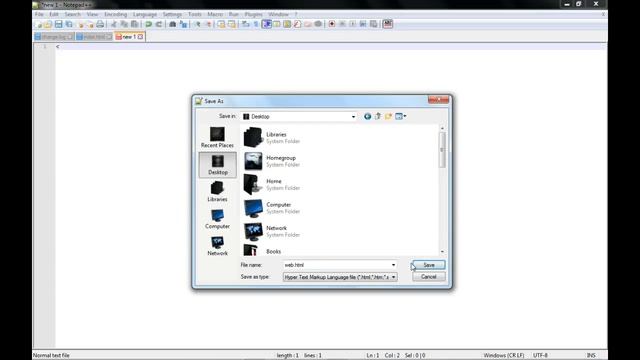Click the Cut scissors toolbar icon
This screenshot has height=360, width=640.
(114, 24)
